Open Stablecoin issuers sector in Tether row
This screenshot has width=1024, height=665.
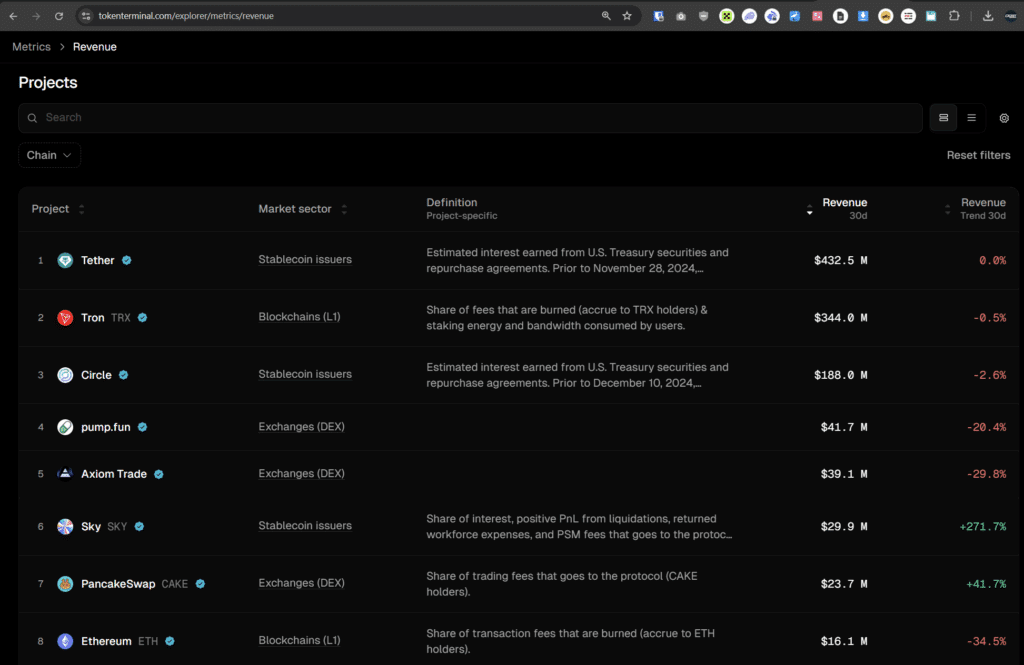click(x=305, y=260)
